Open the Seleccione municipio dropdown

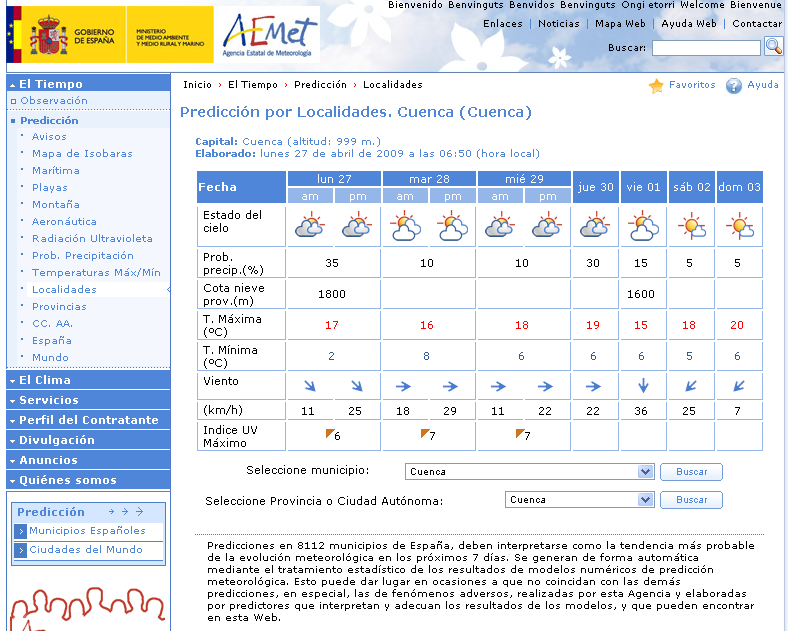pyautogui.click(x=645, y=472)
